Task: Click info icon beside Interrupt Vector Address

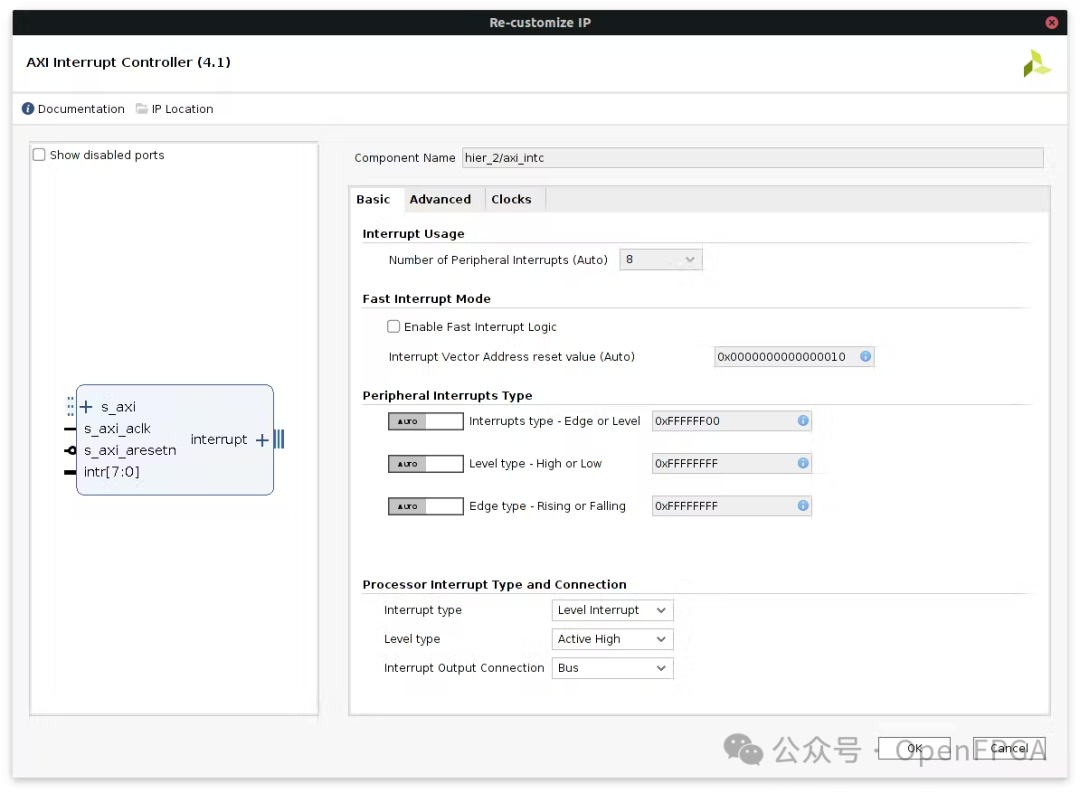Action: coord(865,357)
